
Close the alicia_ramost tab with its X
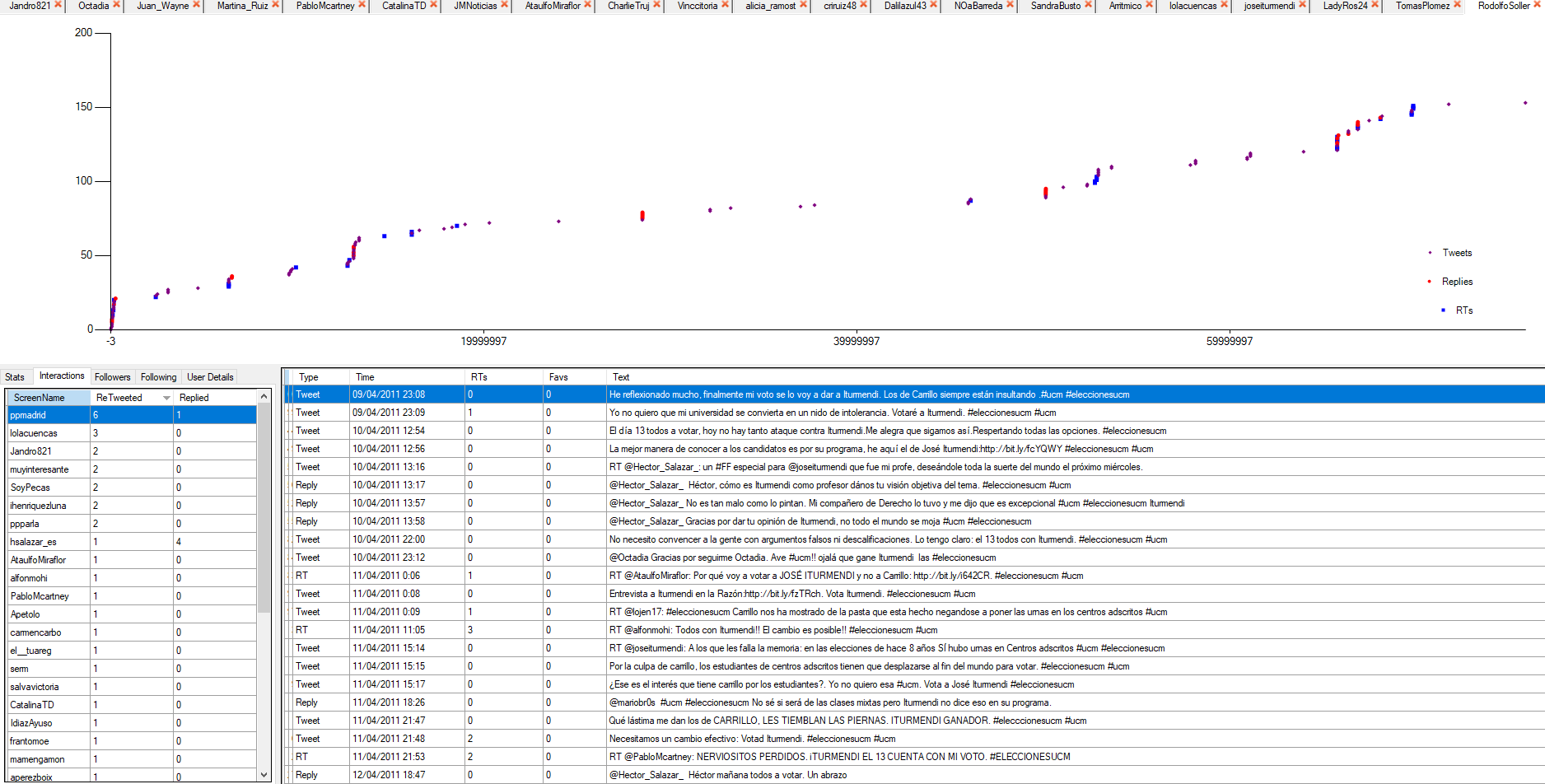[803, 5]
